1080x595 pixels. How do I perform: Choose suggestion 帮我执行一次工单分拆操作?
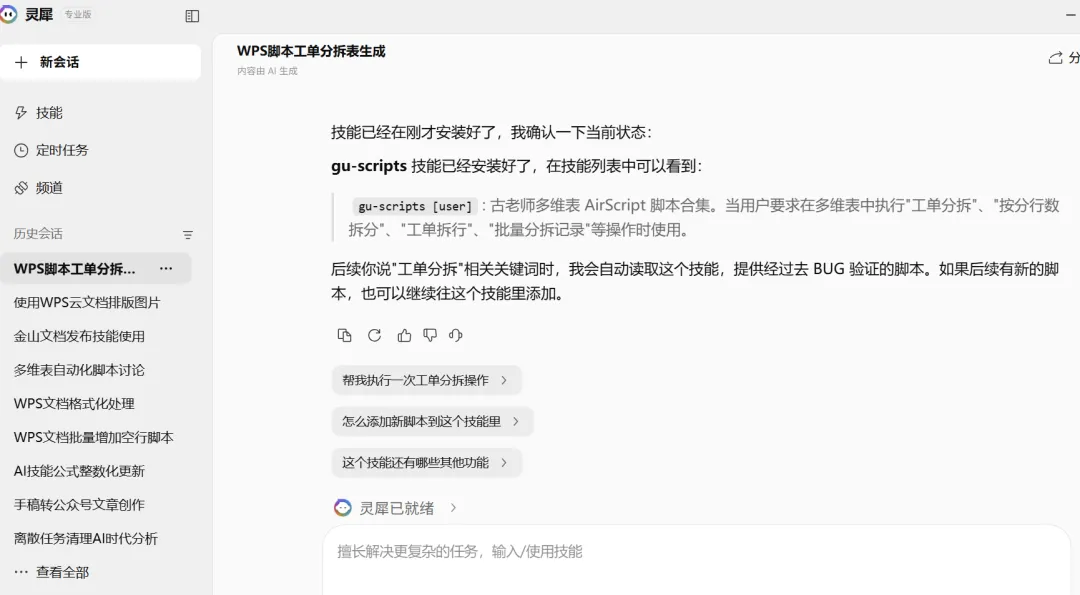(426, 380)
